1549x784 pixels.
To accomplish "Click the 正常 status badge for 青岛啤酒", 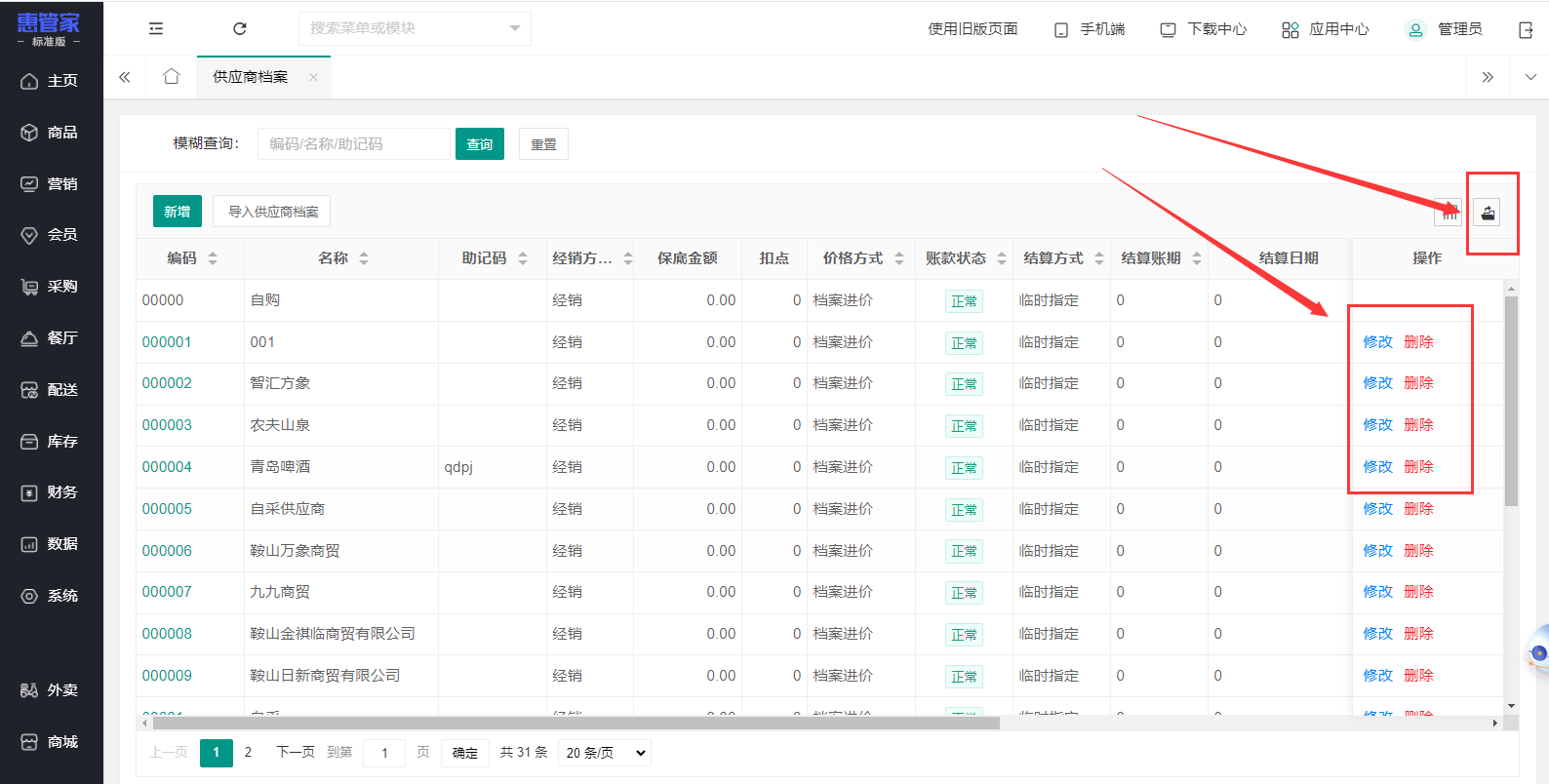I will [964, 468].
